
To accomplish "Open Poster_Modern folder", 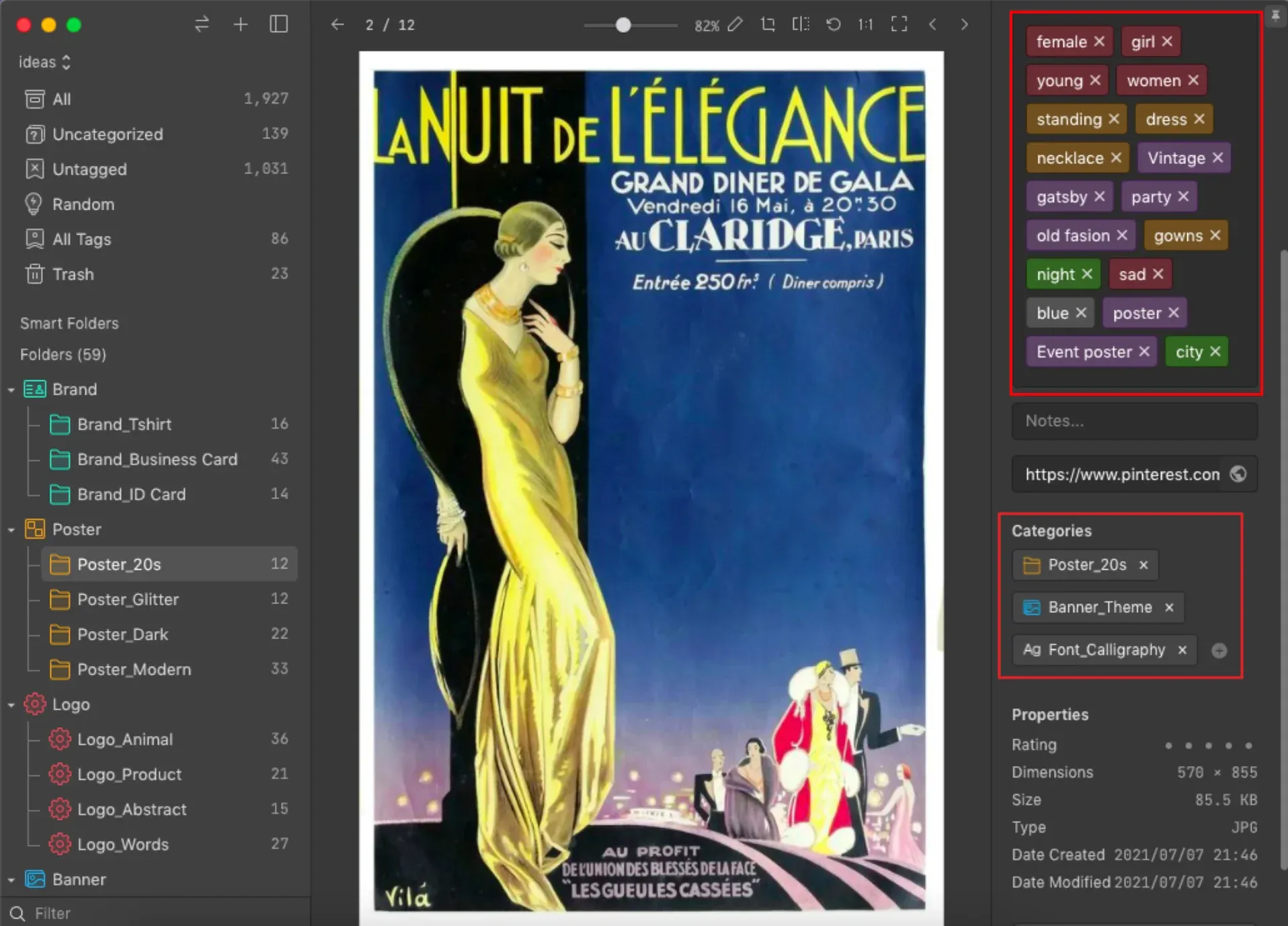I will click(169, 669).
